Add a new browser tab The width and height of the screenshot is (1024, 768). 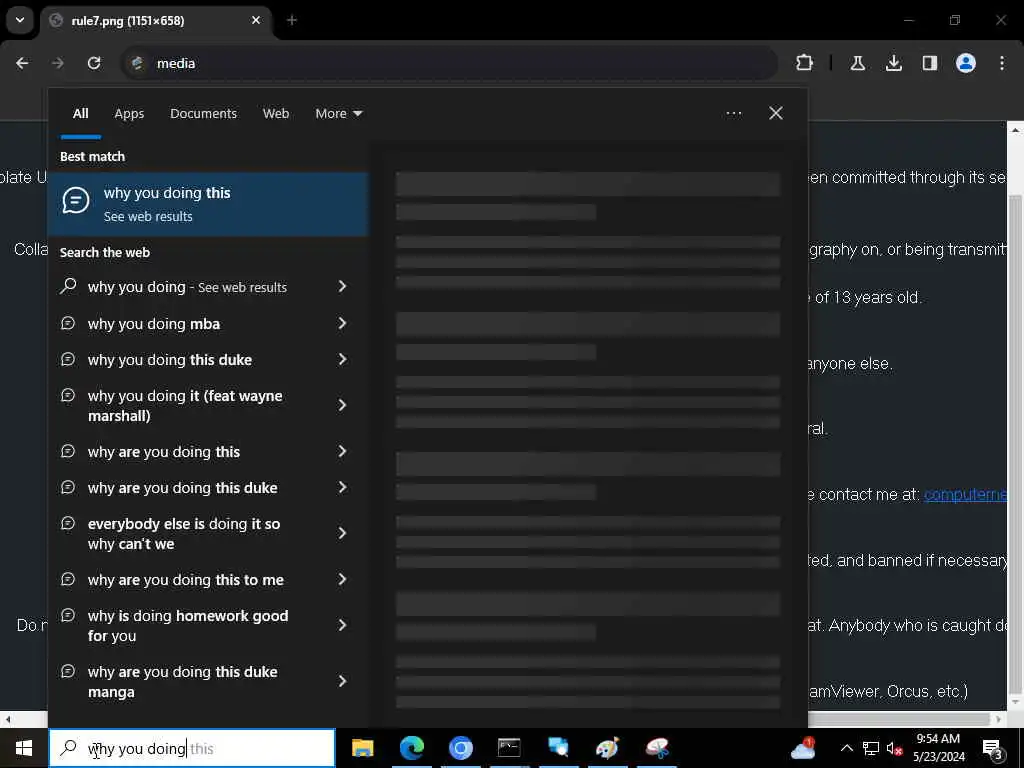292,20
